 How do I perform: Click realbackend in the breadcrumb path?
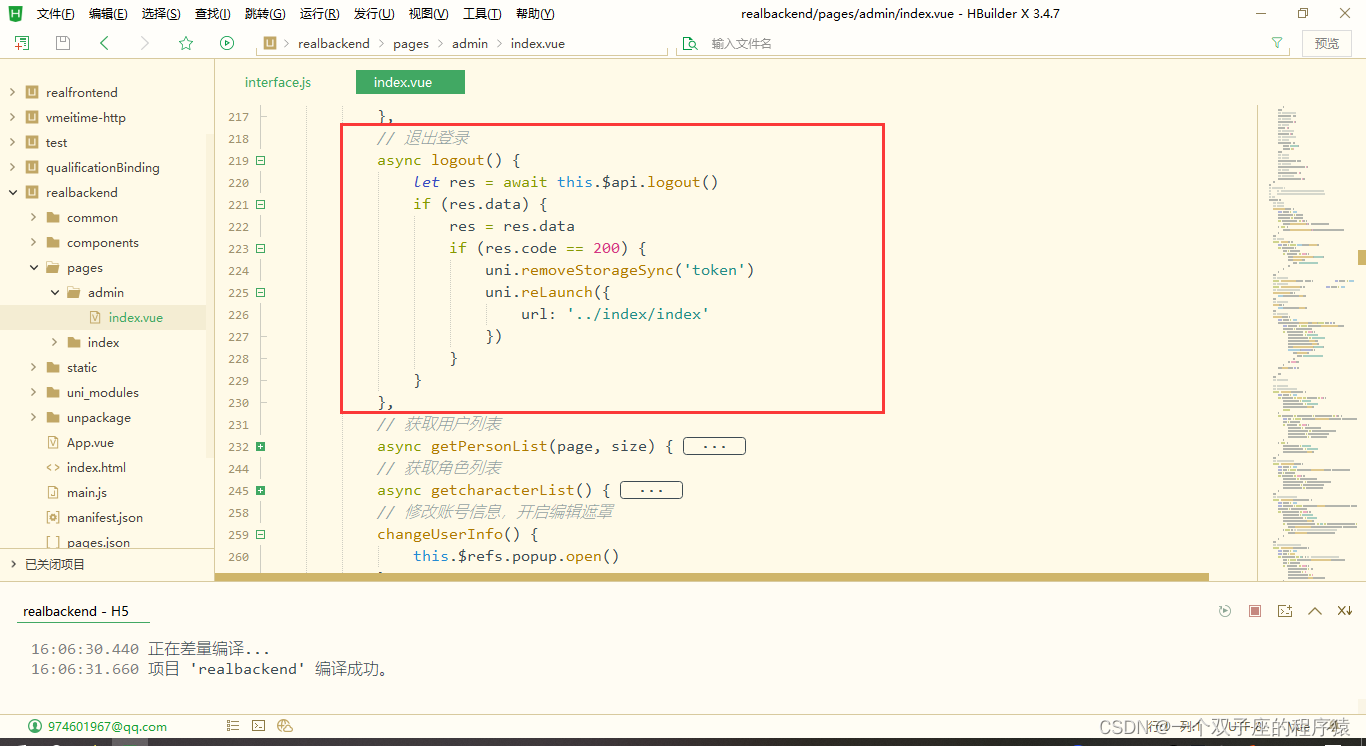click(333, 44)
